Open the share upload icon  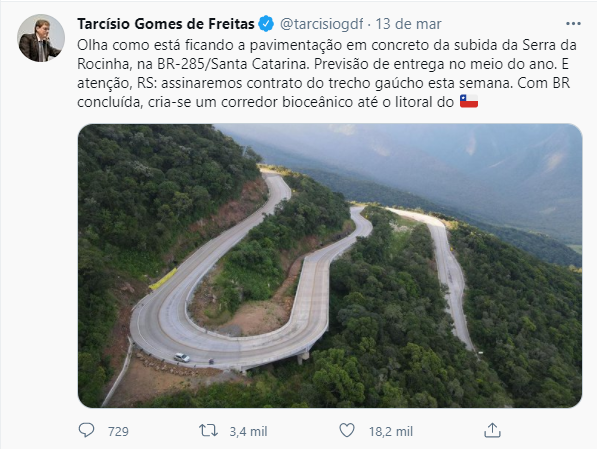492,430
